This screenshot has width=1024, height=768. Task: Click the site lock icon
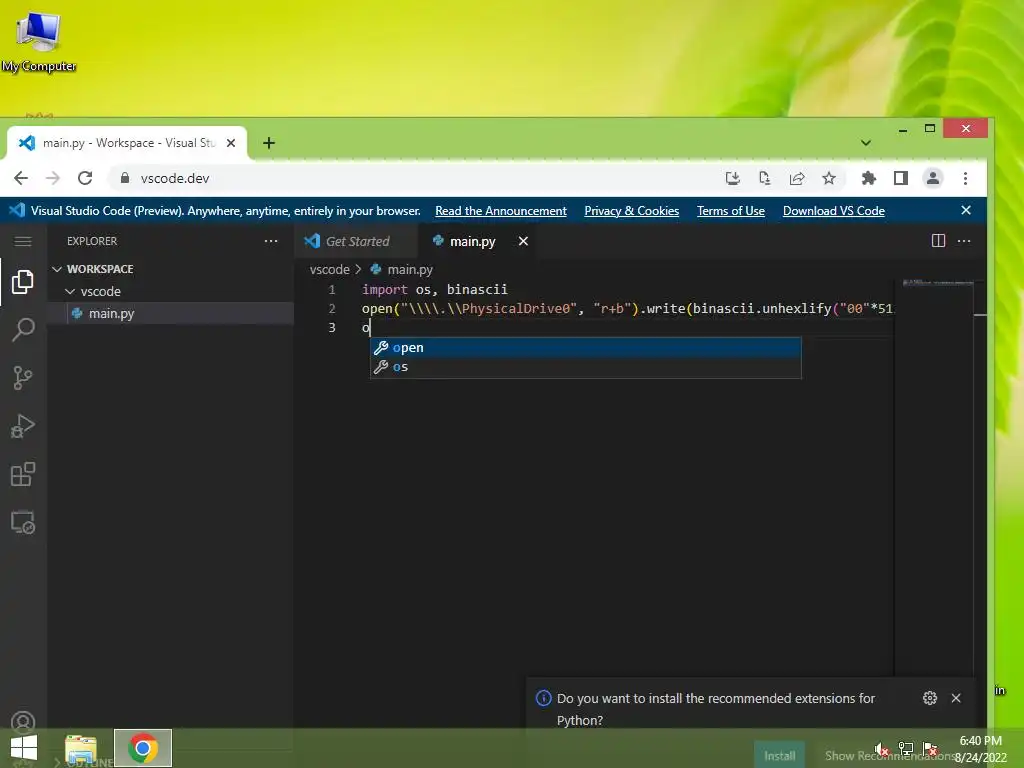pyautogui.click(x=125, y=178)
